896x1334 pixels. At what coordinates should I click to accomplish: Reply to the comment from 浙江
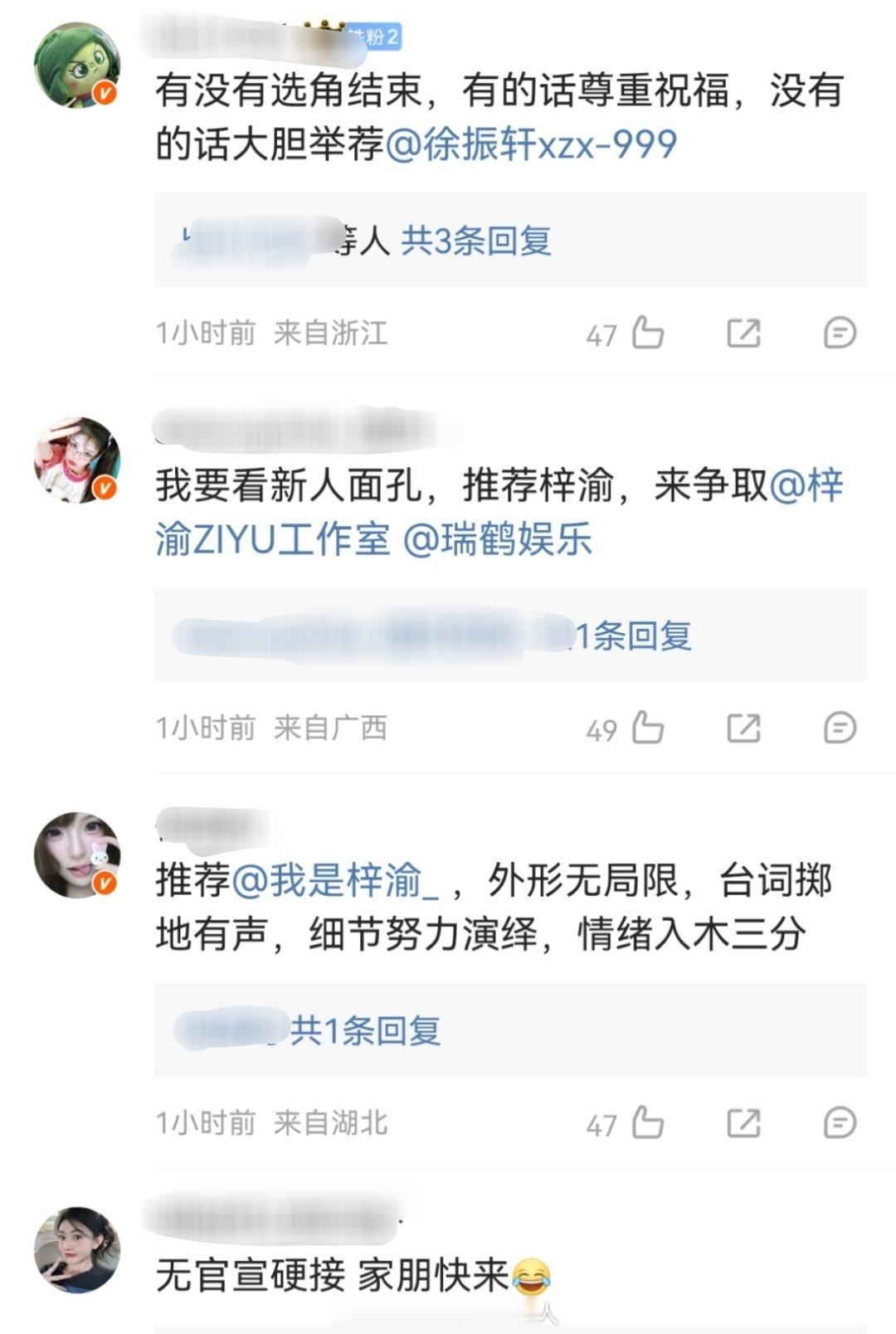tap(840, 333)
